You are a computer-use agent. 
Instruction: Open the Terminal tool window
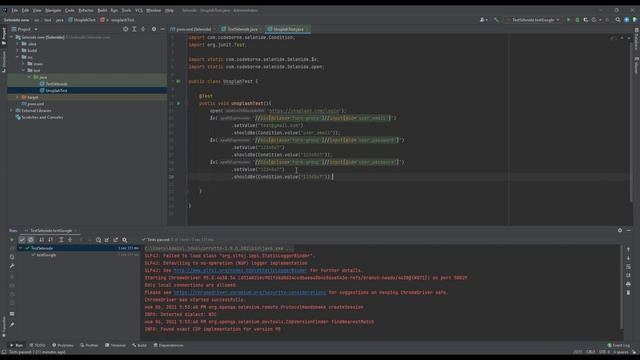(x=116, y=345)
